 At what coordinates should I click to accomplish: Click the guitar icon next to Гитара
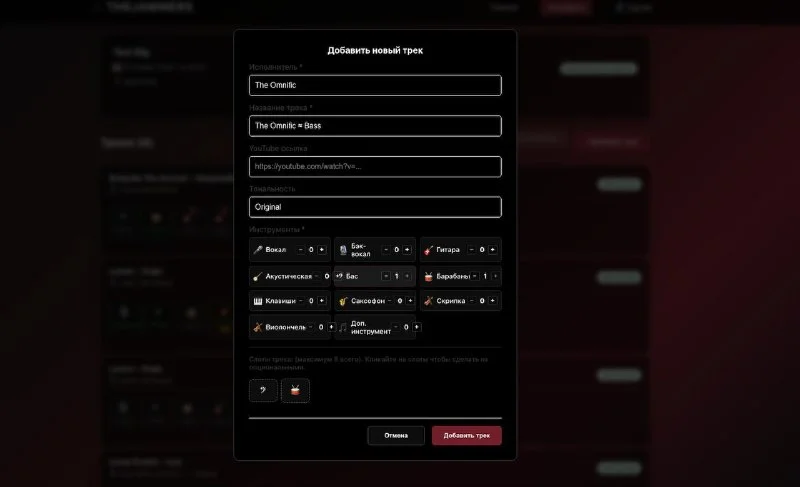(429, 250)
